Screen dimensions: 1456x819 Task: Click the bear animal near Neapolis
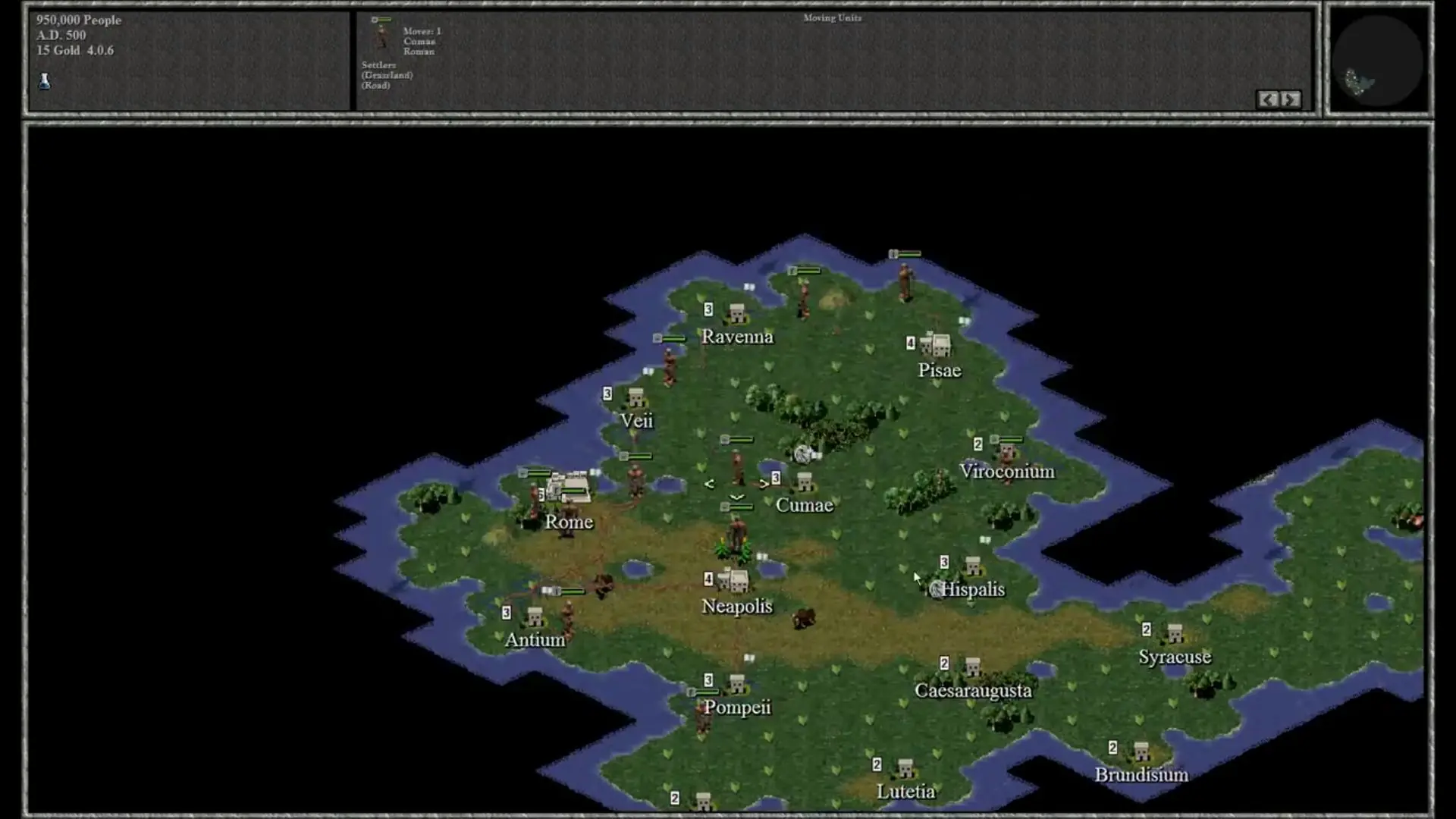804,618
